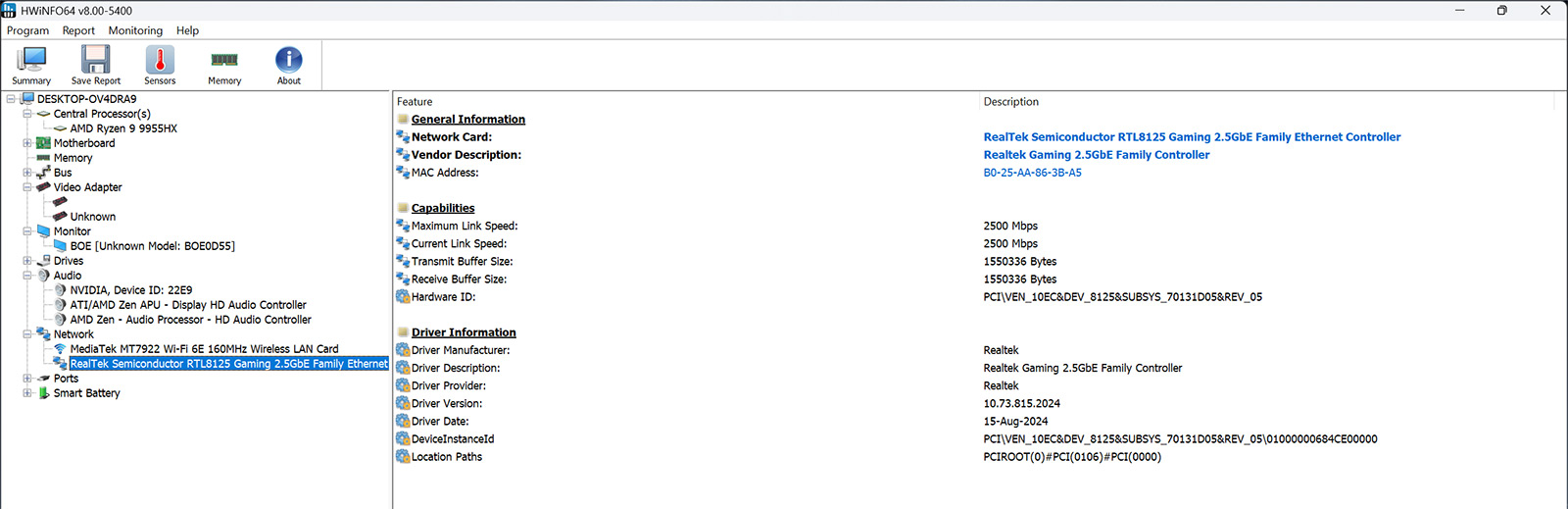
Task: Click the Location Paths gear icon
Action: [403, 457]
